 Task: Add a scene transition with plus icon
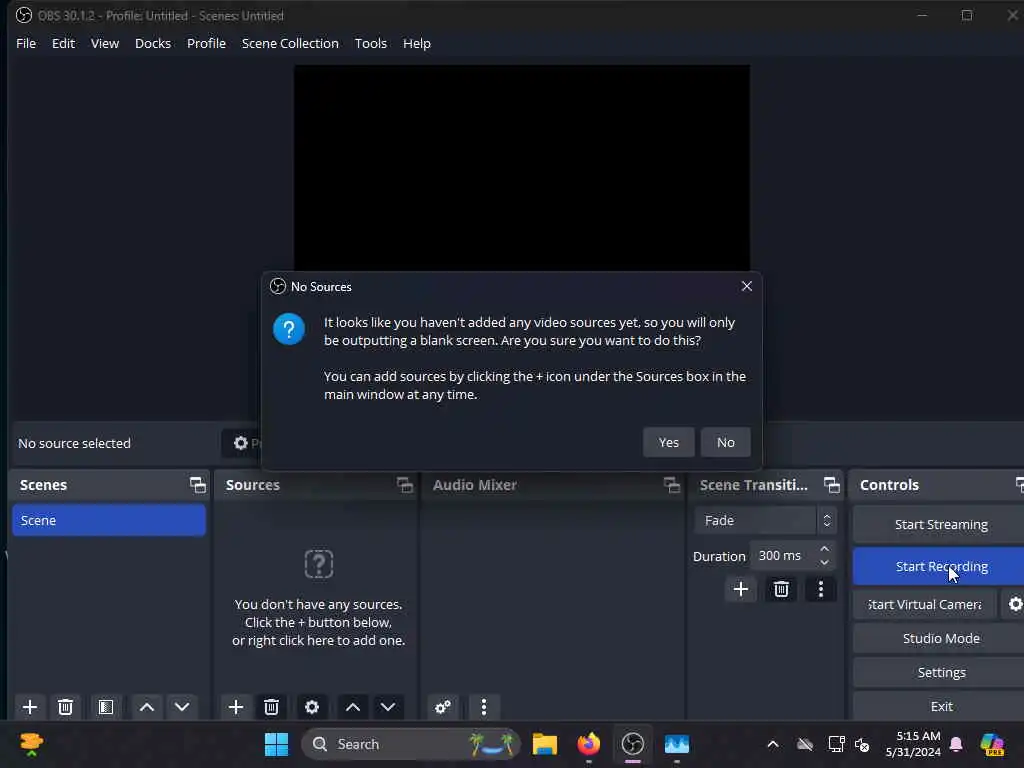pyautogui.click(x=741, y=589)
